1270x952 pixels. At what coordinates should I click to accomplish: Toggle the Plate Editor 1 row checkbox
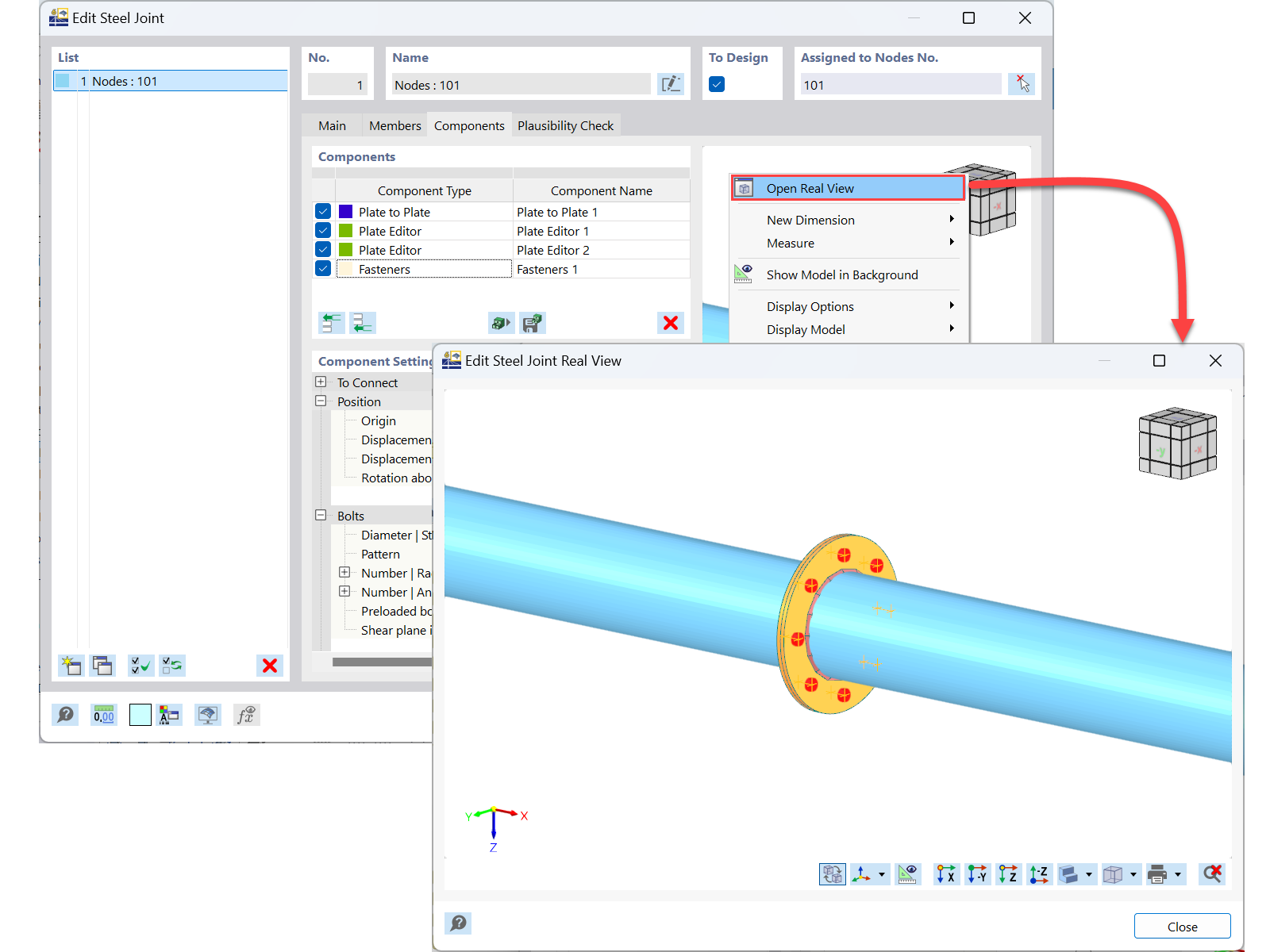tap(323, 231)
